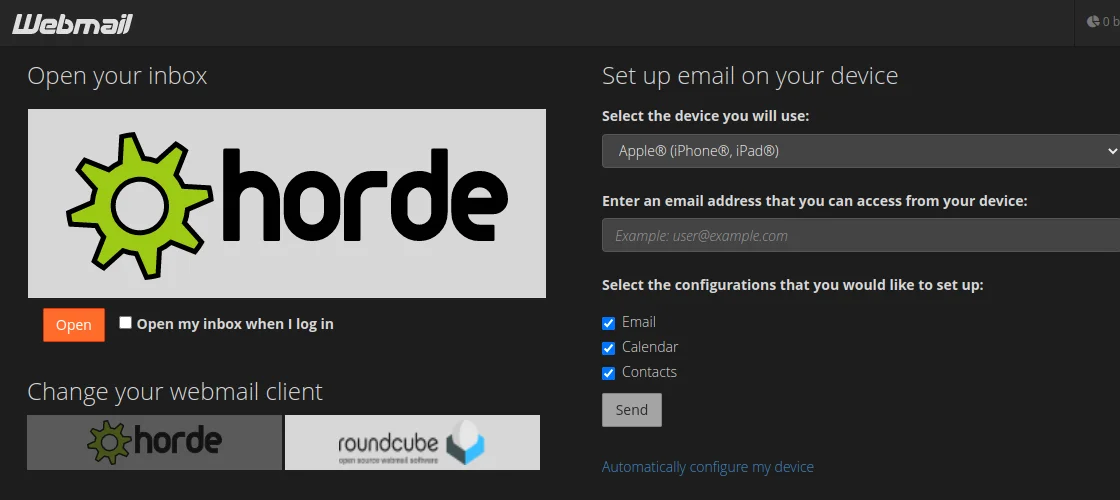Choose the roundcube webmail client thumbnail
Image resolution: width=1120 pixels, height=500 pixels.
click(x=412, y=442)
